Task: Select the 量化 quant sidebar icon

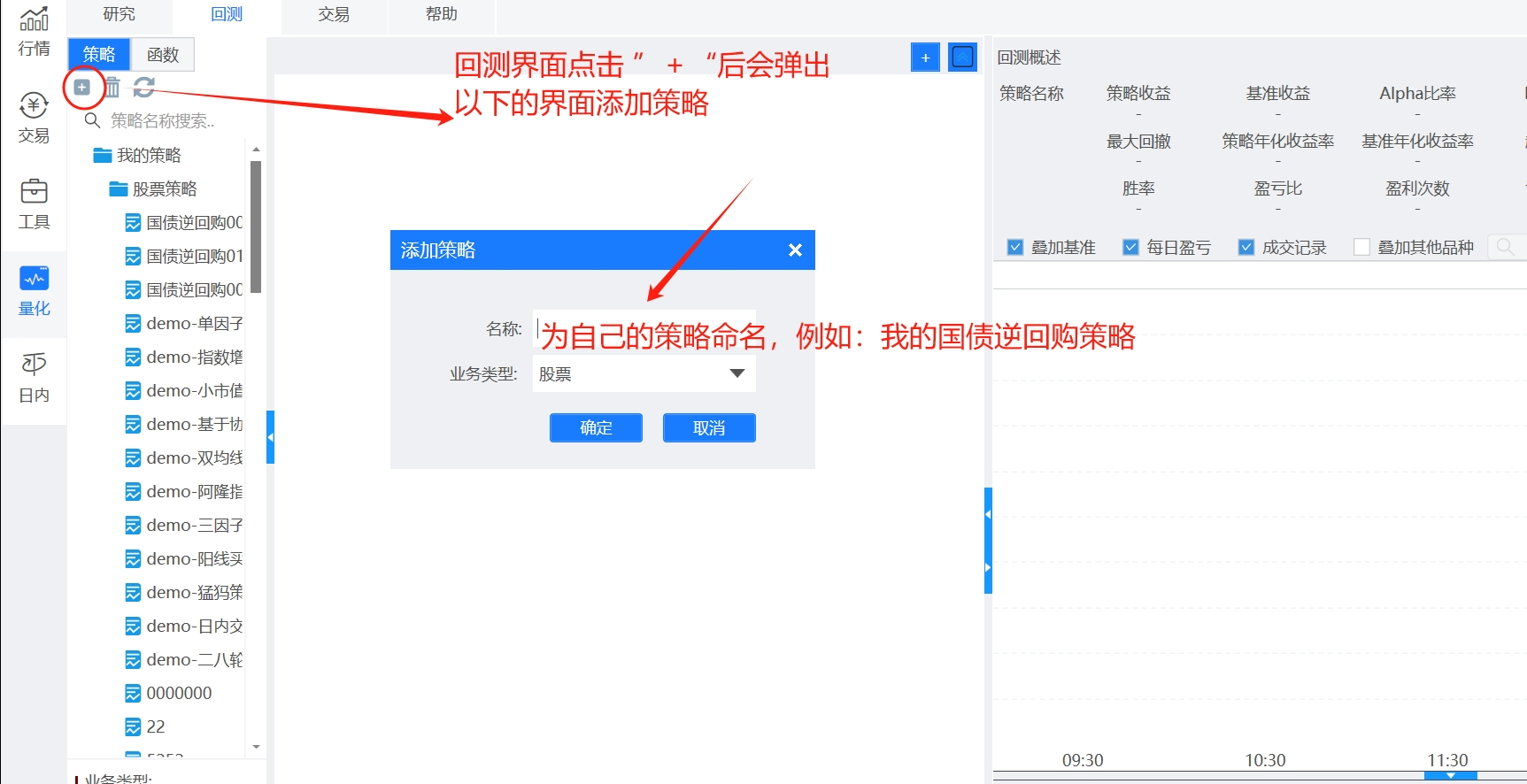Action: point(34,290)
